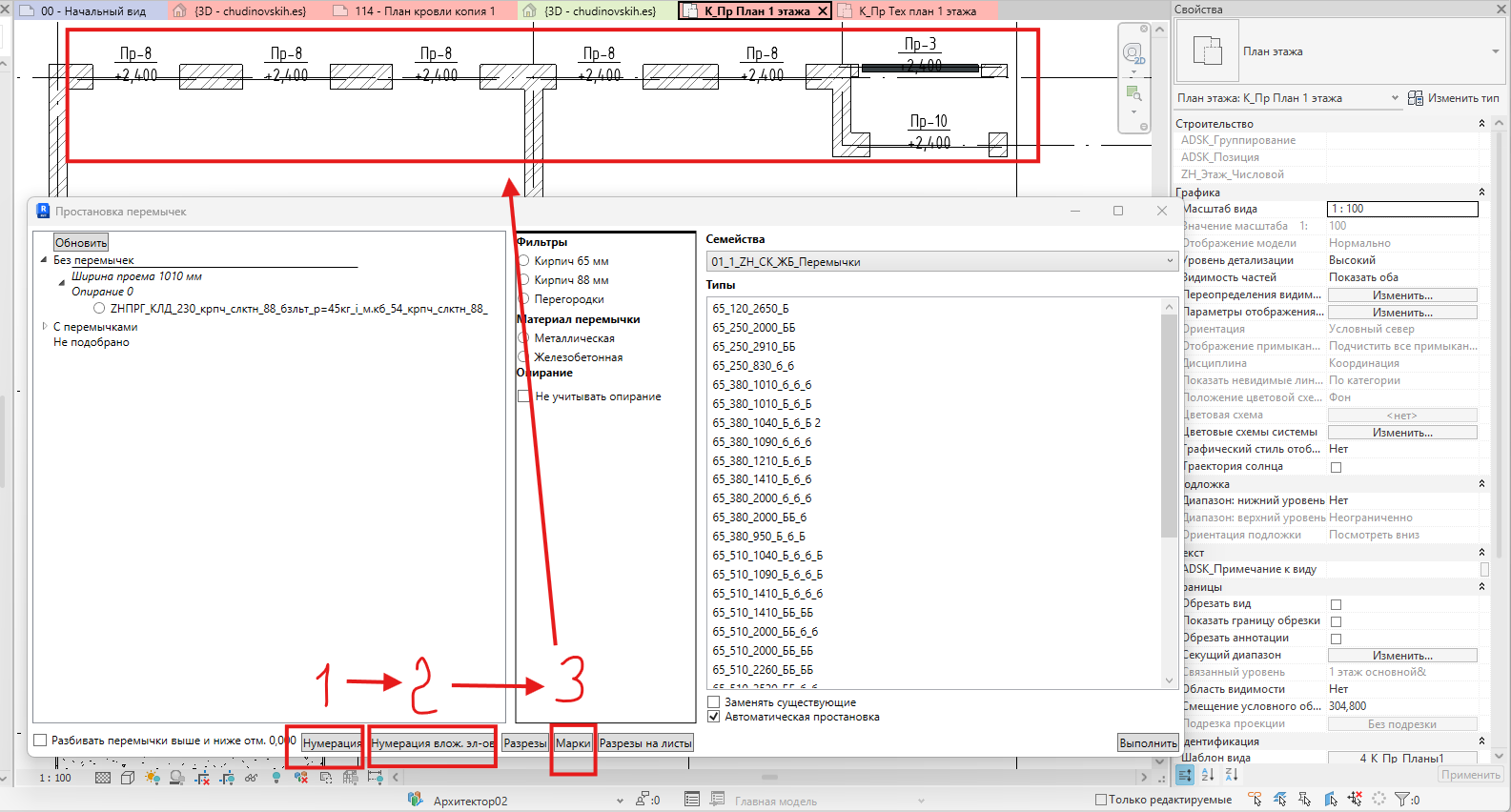The width and height of the screenshot is (1511, 812).
Task: Toggle visual style icon in view control bar
Action: coord(128,778)
